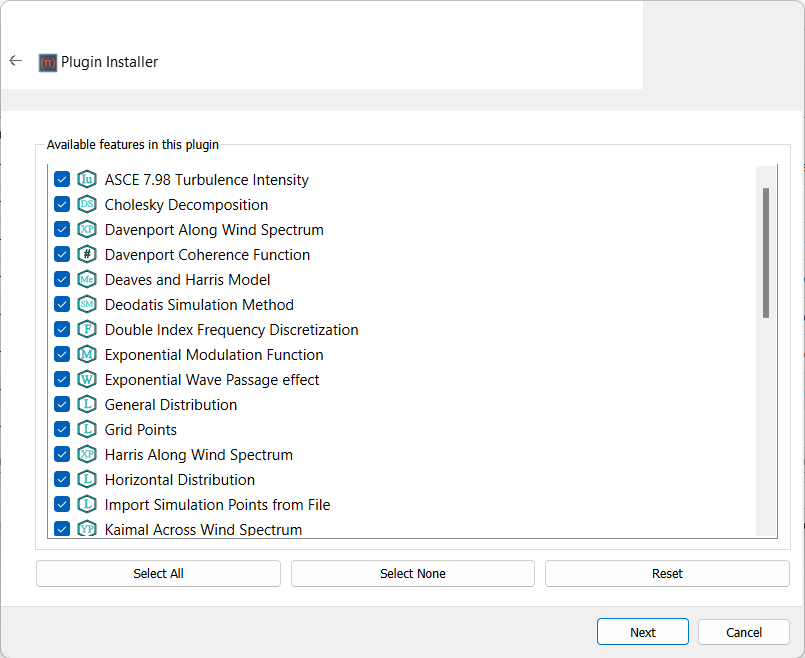Click the Davenport Coherence Function hash icon
Screen dimensions: 805x658
tap(87, 255)
